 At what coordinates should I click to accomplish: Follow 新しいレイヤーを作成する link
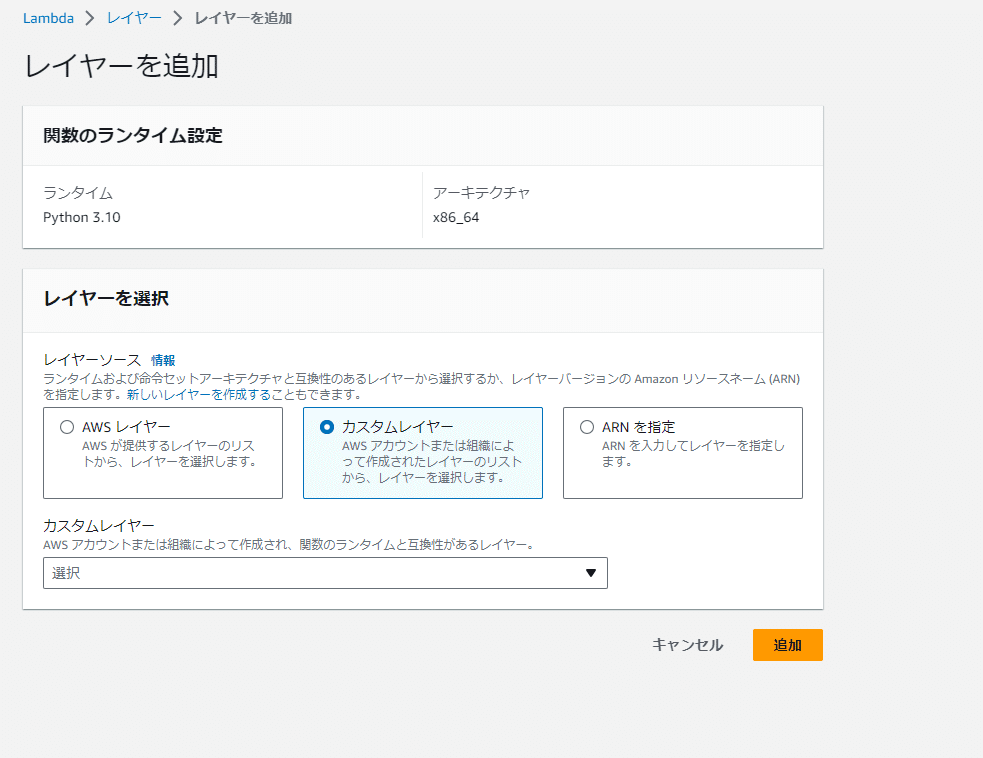tap(199, 394)
